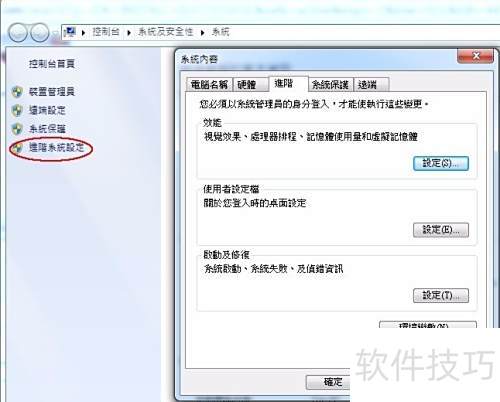Expand the arrow after 控制台 breadcrumb
The height and width of the screenshot is (402, 500).
pyautogui.click(x=129, y=33)
